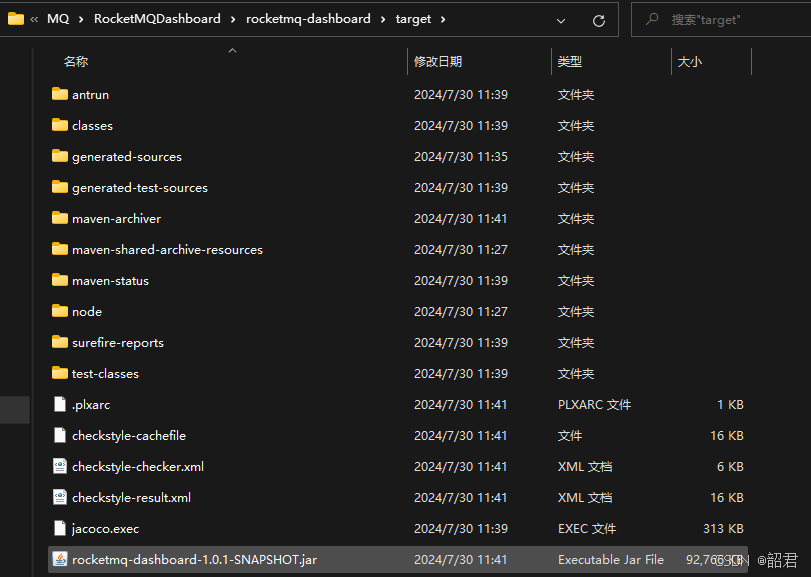Viewport: 811px width, 577px height.
Task: Sort files by 修改日期 column header
Action: [x=438, y=62]
